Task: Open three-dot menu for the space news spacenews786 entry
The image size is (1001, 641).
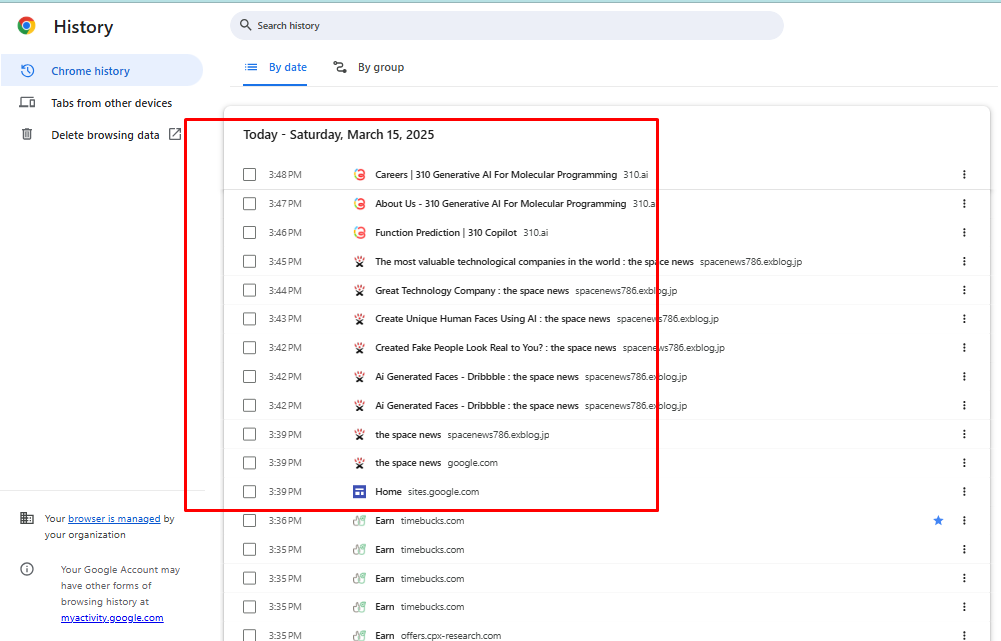Action: 964,434
